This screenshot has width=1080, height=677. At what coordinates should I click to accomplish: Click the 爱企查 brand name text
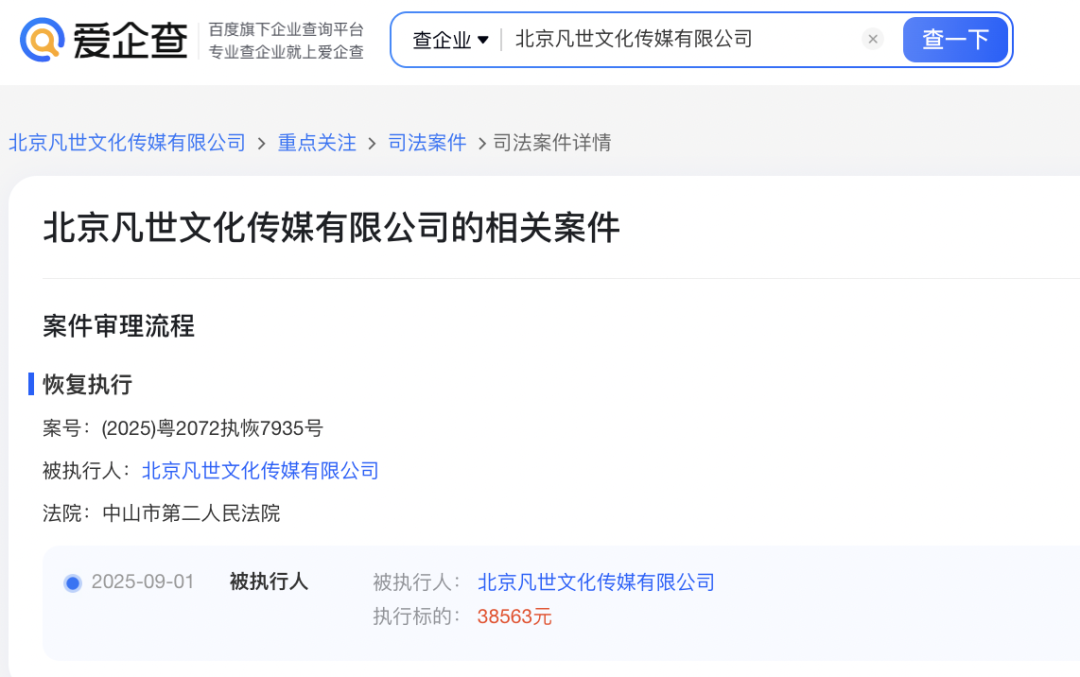coord(131,40)
